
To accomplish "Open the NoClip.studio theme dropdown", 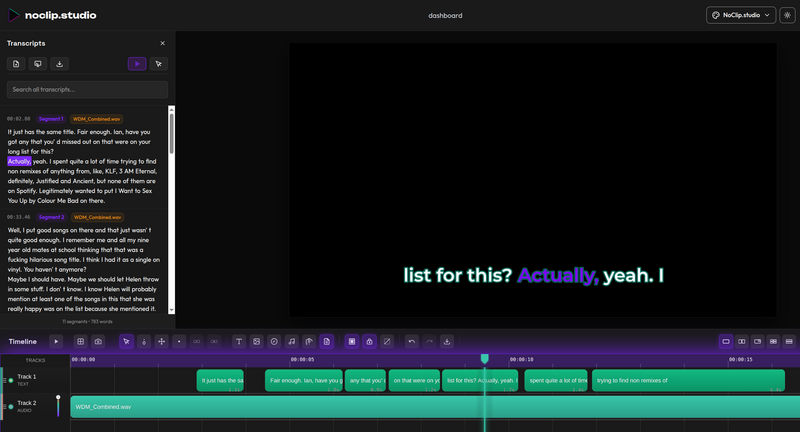I will tap(741, 15).
